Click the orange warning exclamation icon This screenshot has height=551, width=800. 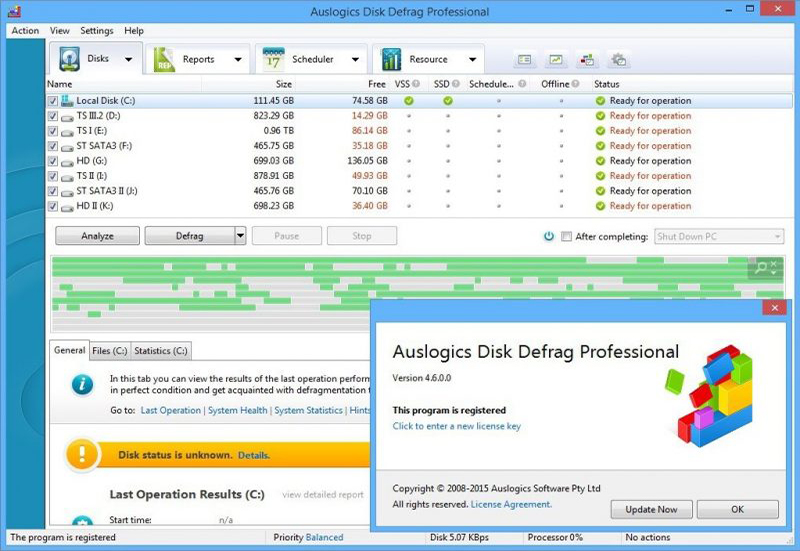point(82,454)
